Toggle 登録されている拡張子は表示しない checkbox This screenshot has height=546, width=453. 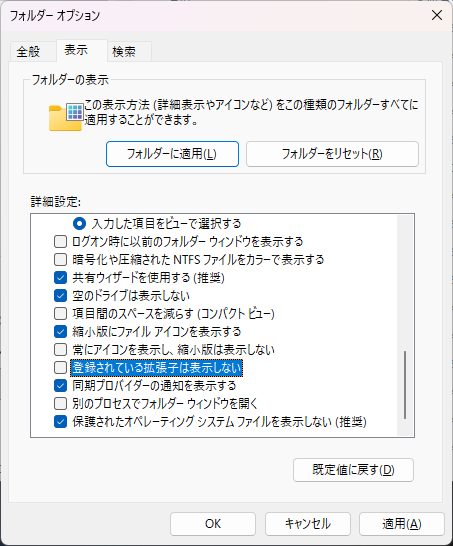[60, 368]
